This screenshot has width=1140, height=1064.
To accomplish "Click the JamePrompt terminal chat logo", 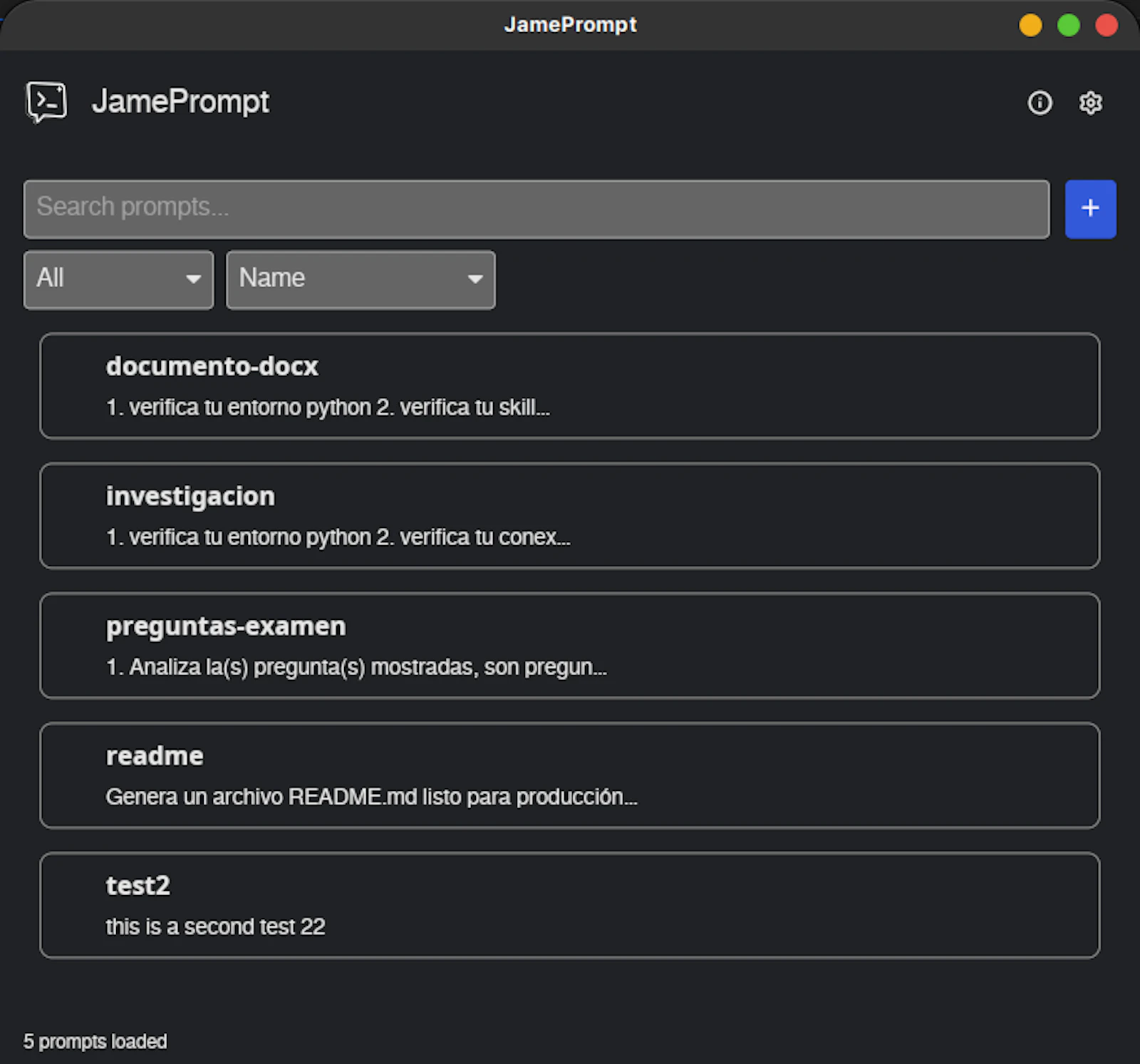I will click(47, 102).
